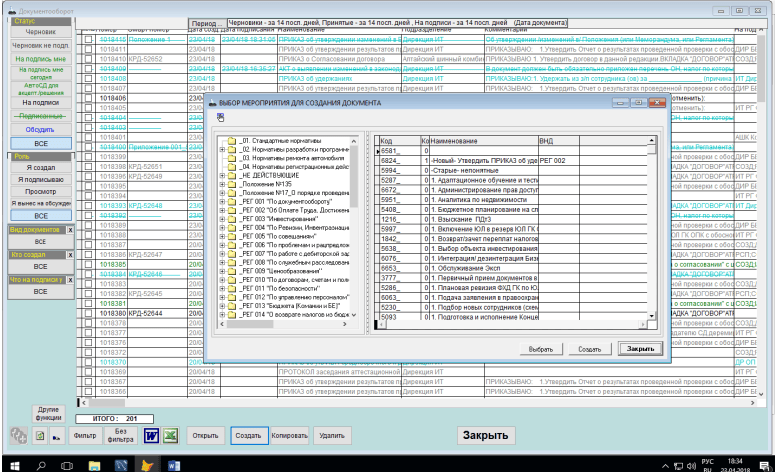Viewport: 775px width, 472px height.
Task: Check the box for document 1018399
Action: tap(88, 157)
